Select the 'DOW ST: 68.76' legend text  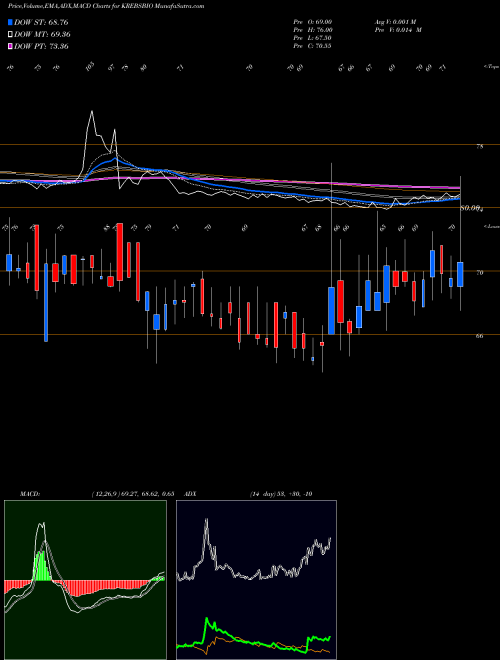click(x=41, y=22)
